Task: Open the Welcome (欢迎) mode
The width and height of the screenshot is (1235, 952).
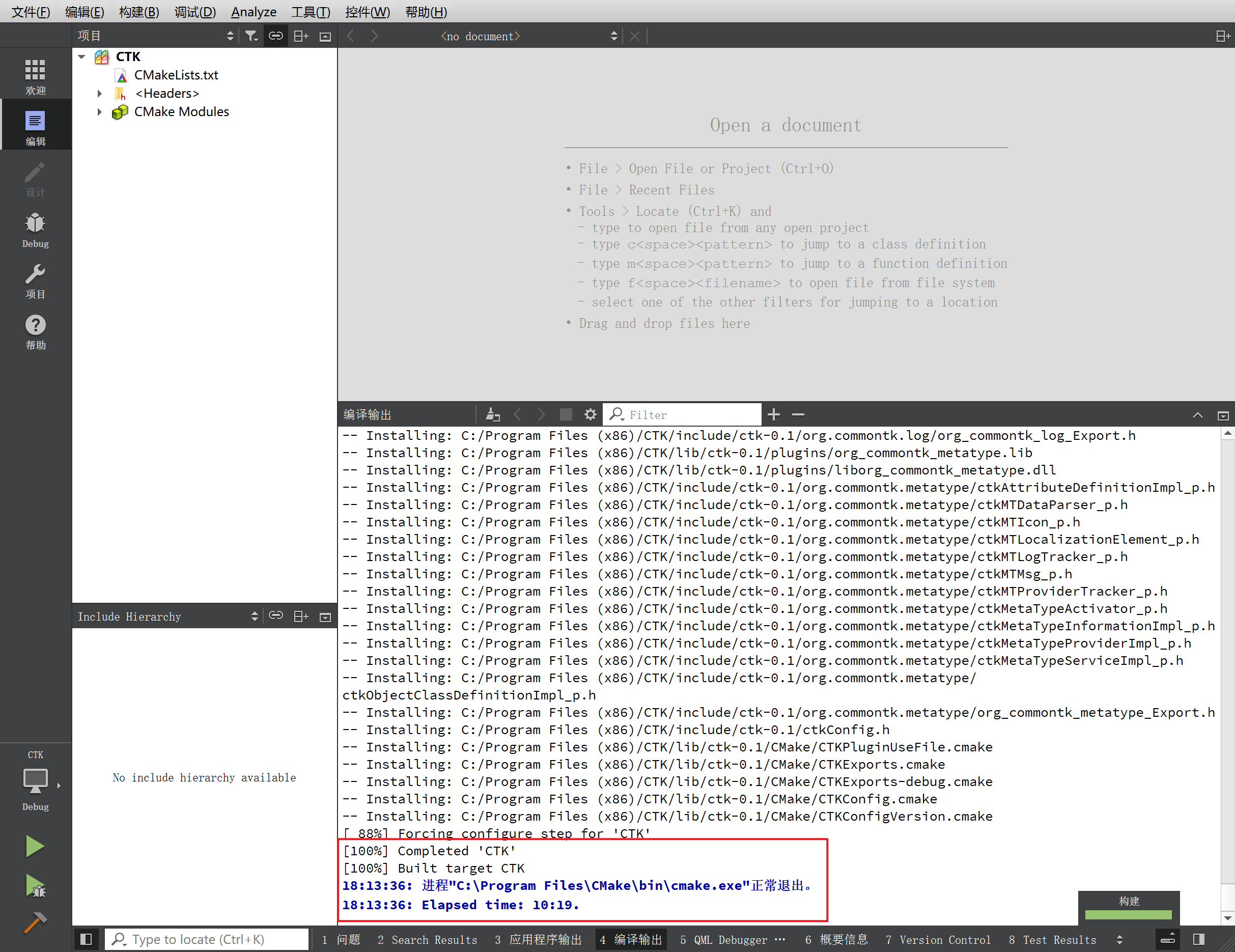Action: point(35,76)
